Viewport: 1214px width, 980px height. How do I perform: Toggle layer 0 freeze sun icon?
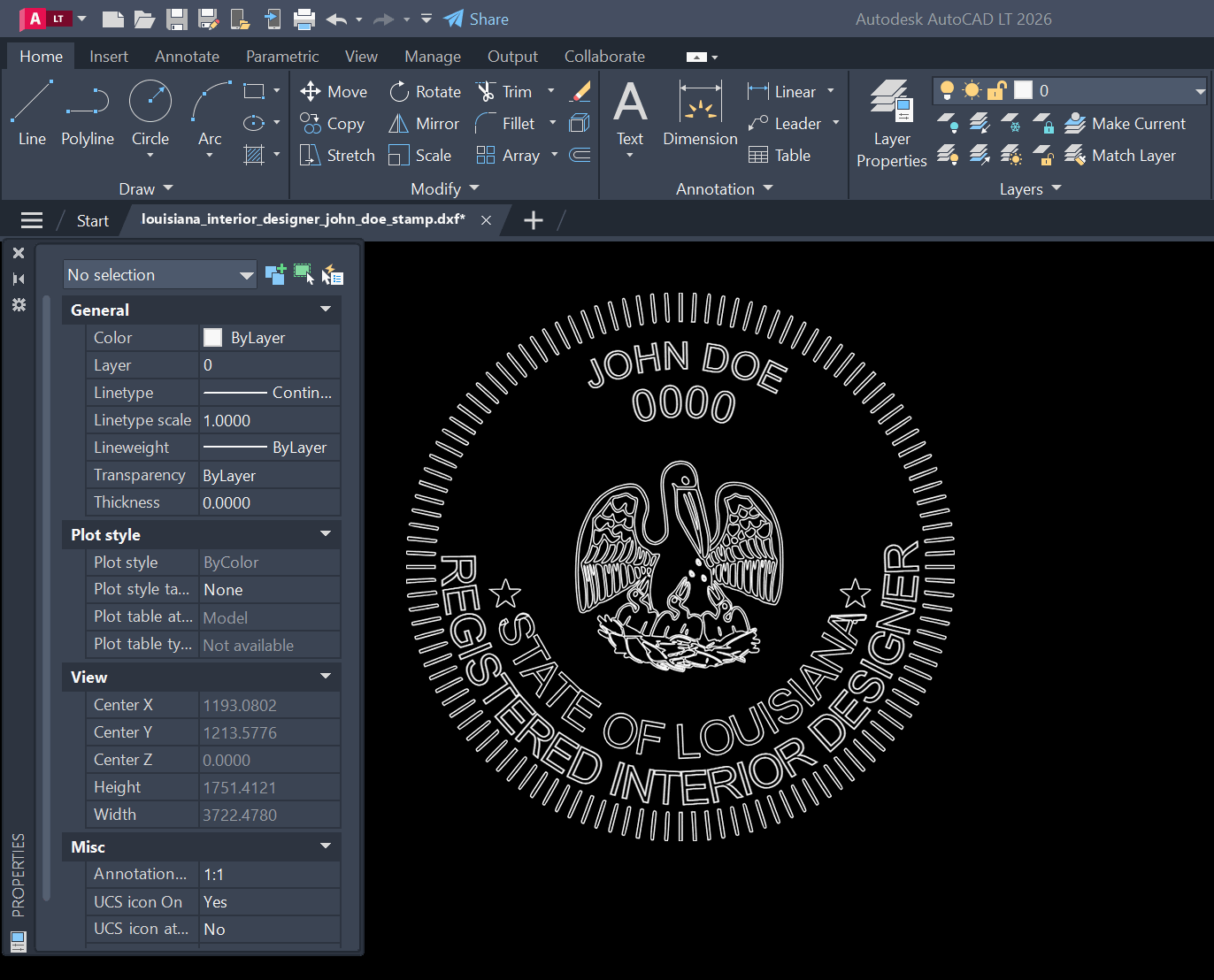click(972, 90)
